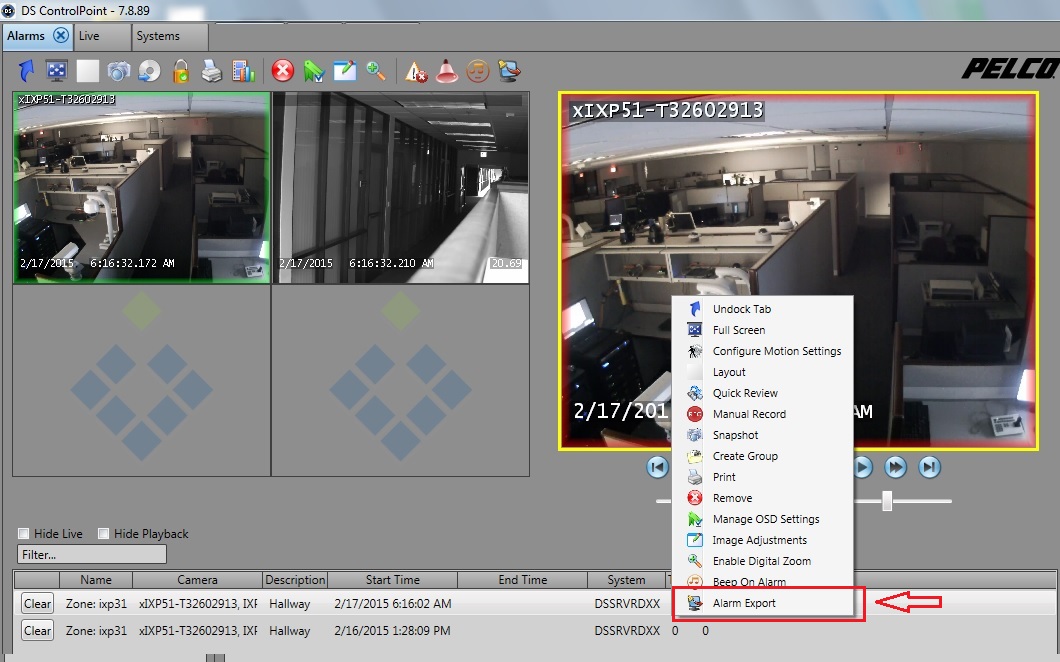Check the Hide Live checkbox

pyautogui.click(x=22, y=533)
